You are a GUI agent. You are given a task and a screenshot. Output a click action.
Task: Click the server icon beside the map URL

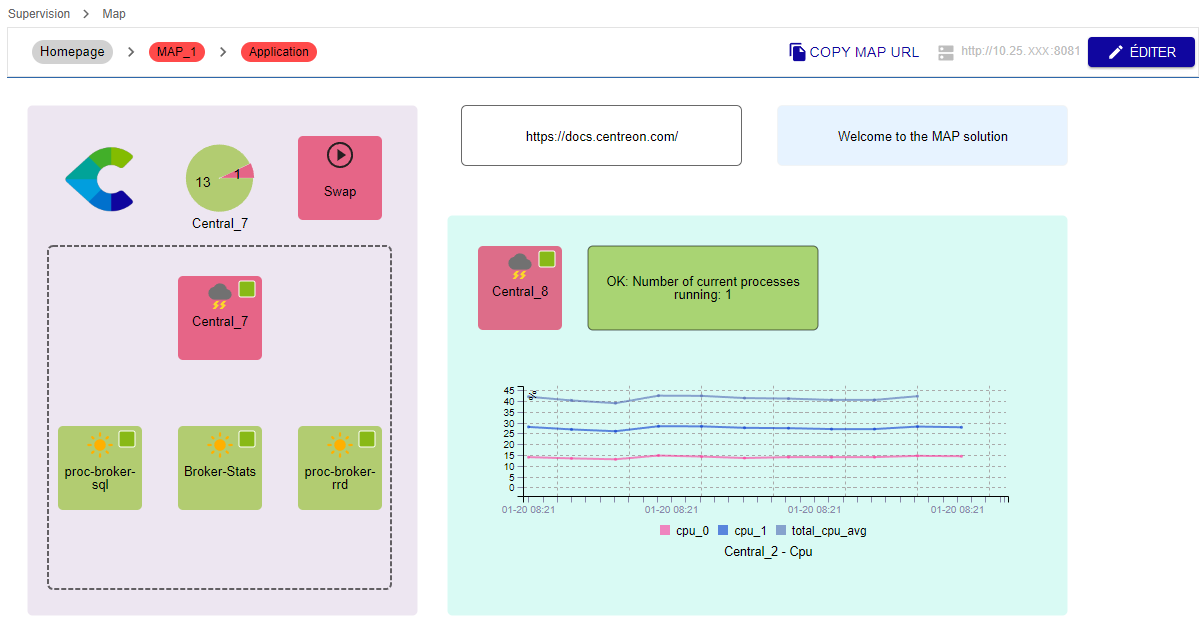pos(946,52)
